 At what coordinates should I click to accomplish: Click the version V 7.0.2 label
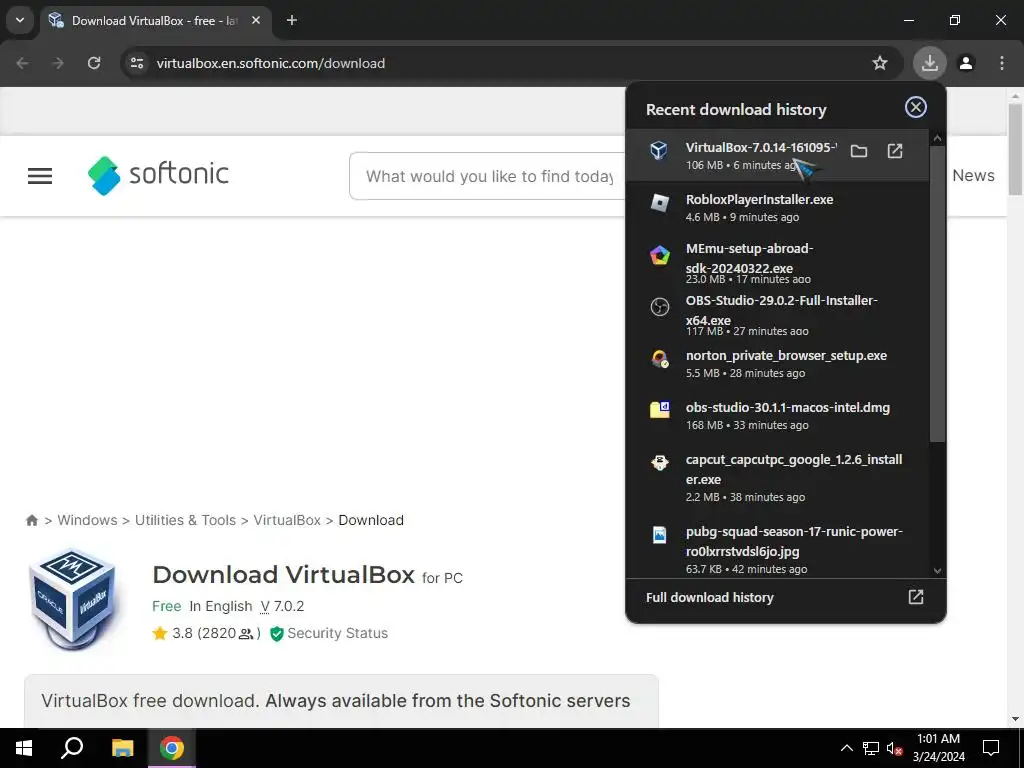[x=282, y=607]
